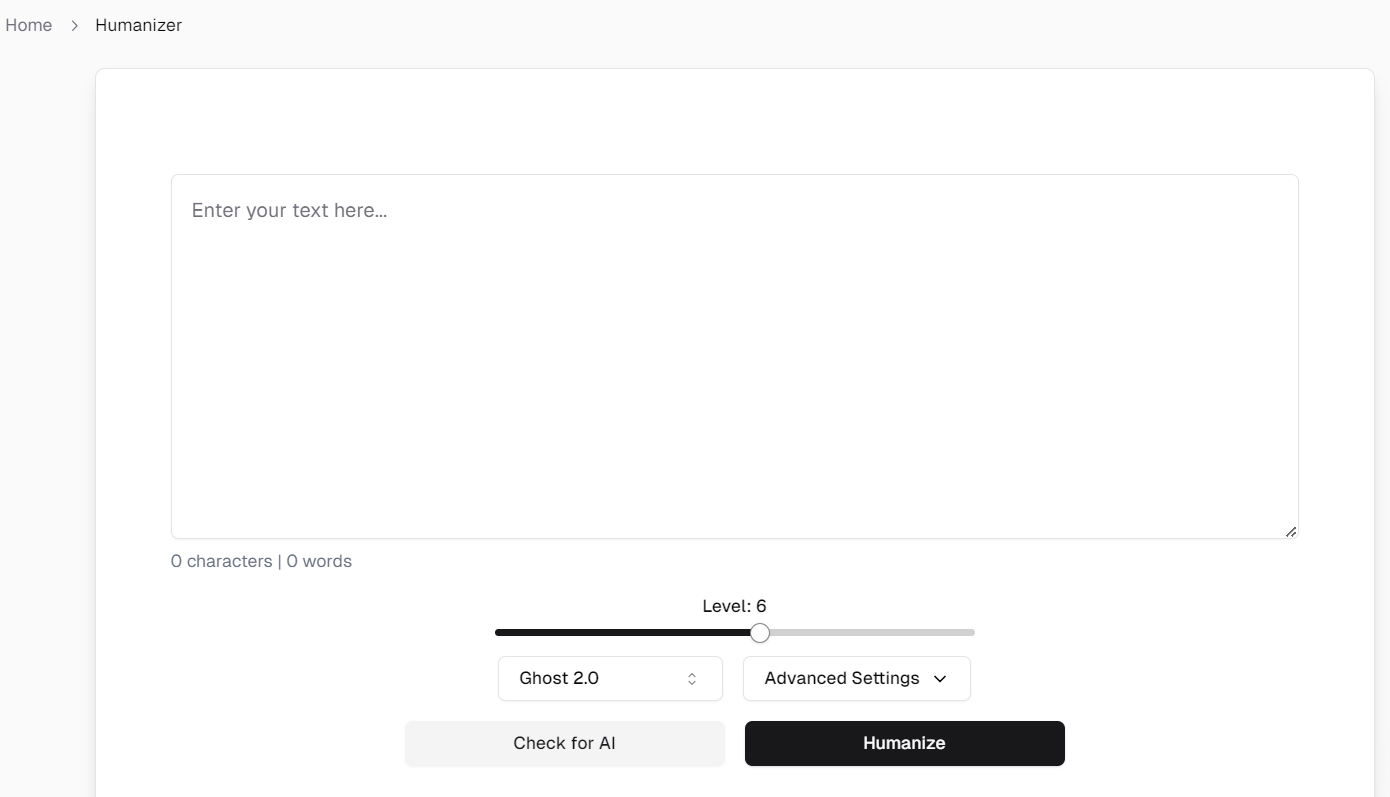
Task: Click the textarea resize grip at bottom-right
Action: coord(1291,531)
